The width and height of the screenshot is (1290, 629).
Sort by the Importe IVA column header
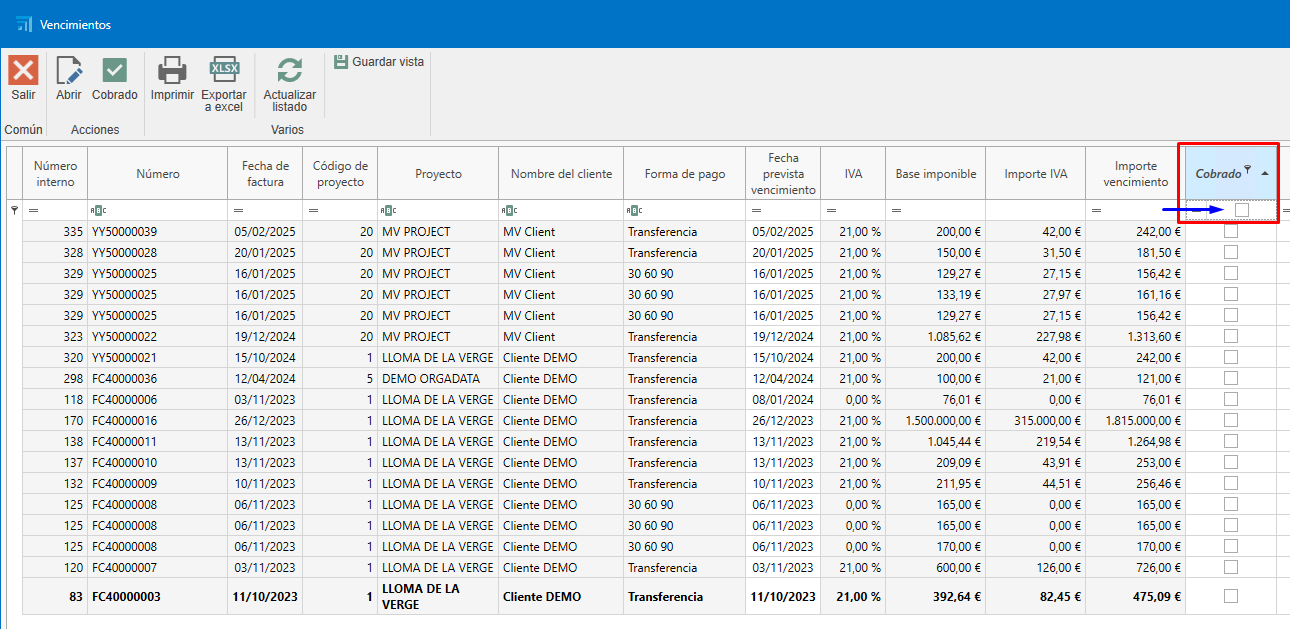point(1035,173)
